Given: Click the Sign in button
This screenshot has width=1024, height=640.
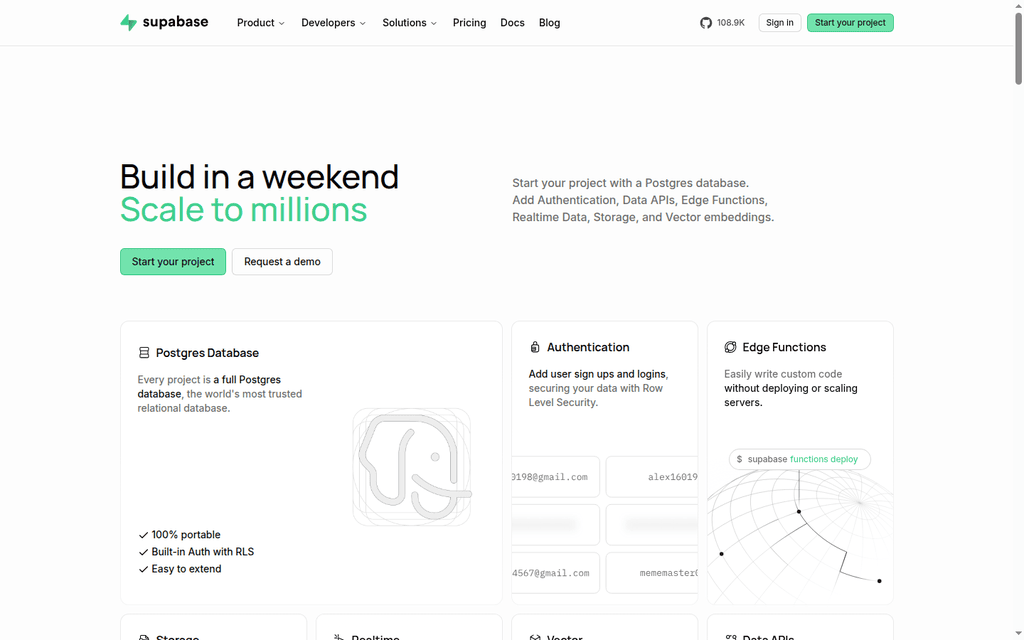Looking at the screenshot, I should click(780, 23).
